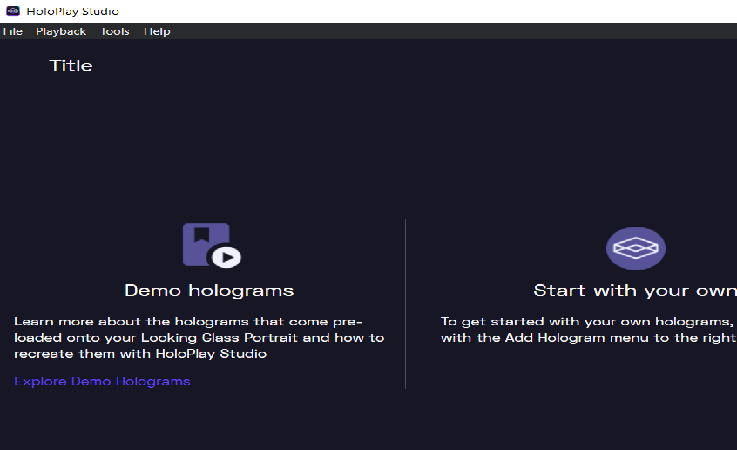Click the HoloPlay Studio app icon

(13, 11)
